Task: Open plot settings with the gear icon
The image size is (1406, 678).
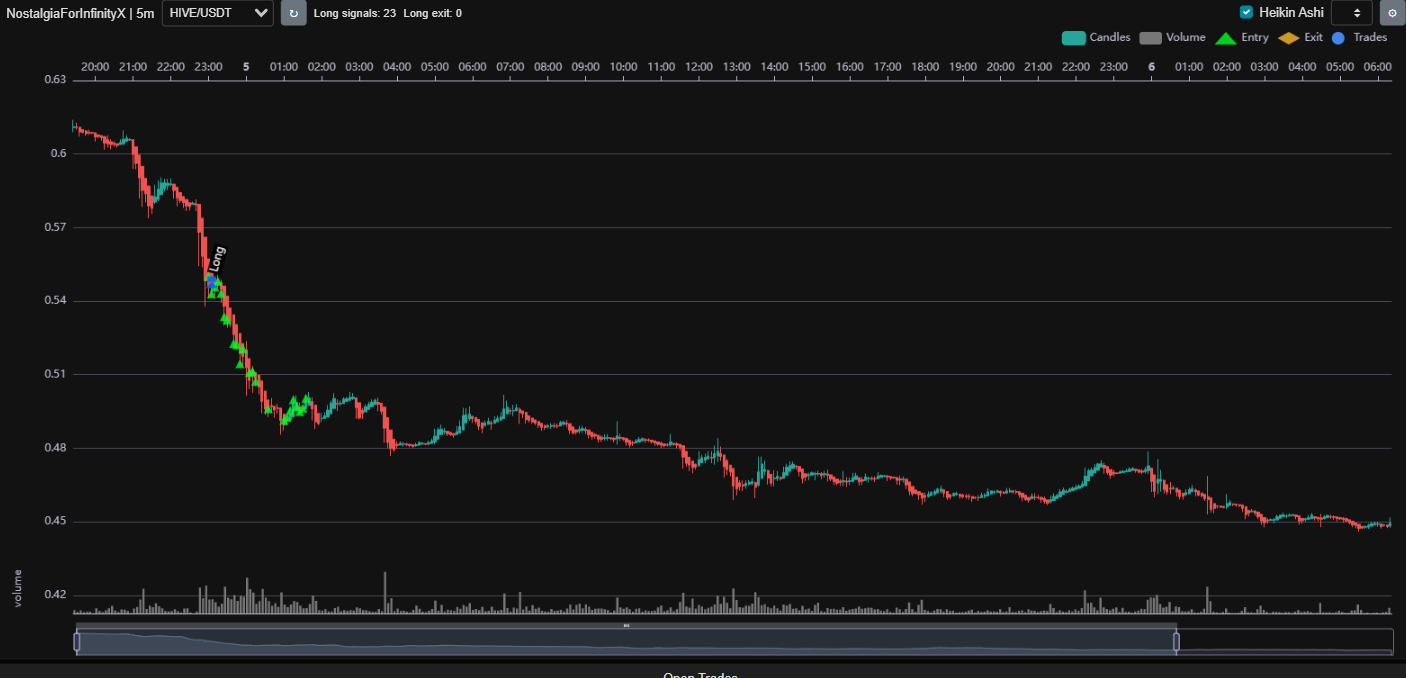Action: 1392,13
